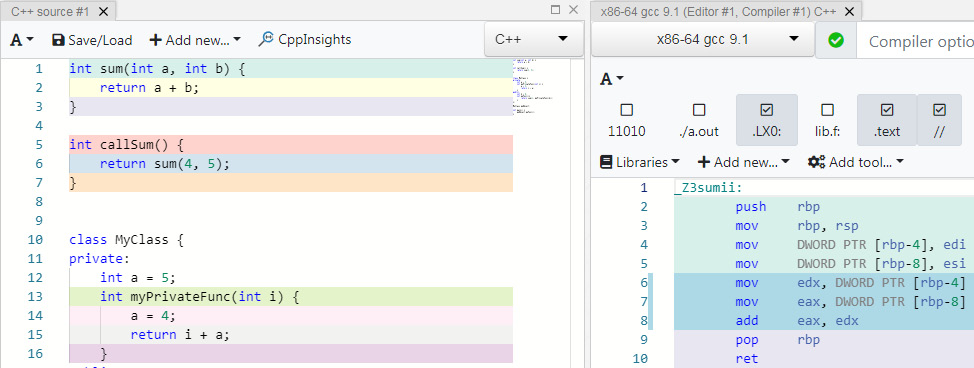The height and width of the screenshot is (368, 974).
Task: Expand the editor Add new menu
Action: point(195,40)
